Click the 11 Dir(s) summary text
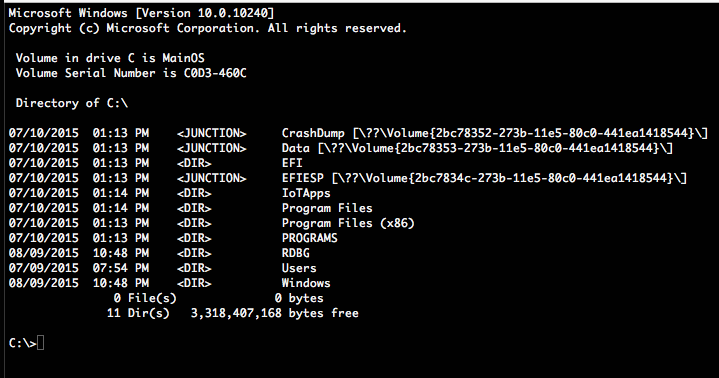719x378 pixels. tap(138, 313)
